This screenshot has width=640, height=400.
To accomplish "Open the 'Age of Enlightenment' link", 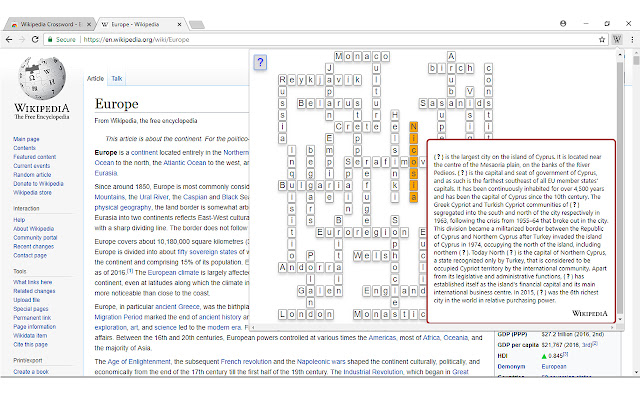I will pyautogui.click(x=139, y=362).
